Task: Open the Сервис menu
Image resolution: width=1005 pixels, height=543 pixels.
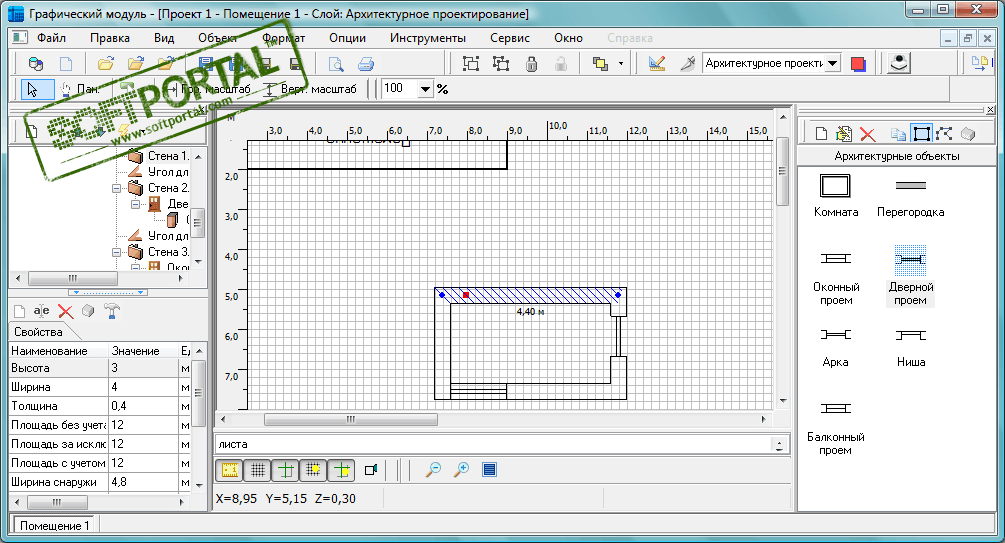Action: pyautogui.click(x=510, y=38)
